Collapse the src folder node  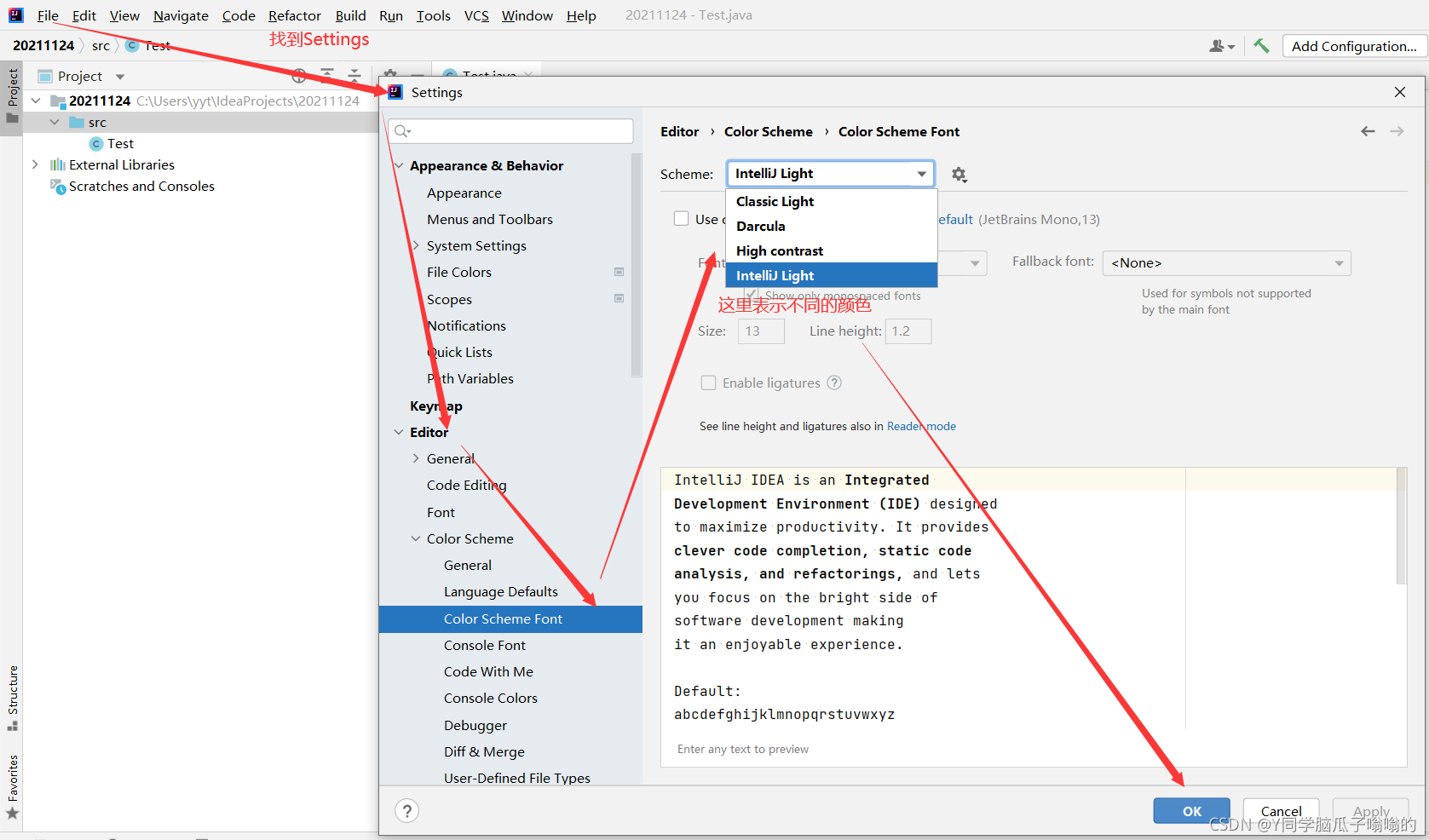click(x=55, y=122)
